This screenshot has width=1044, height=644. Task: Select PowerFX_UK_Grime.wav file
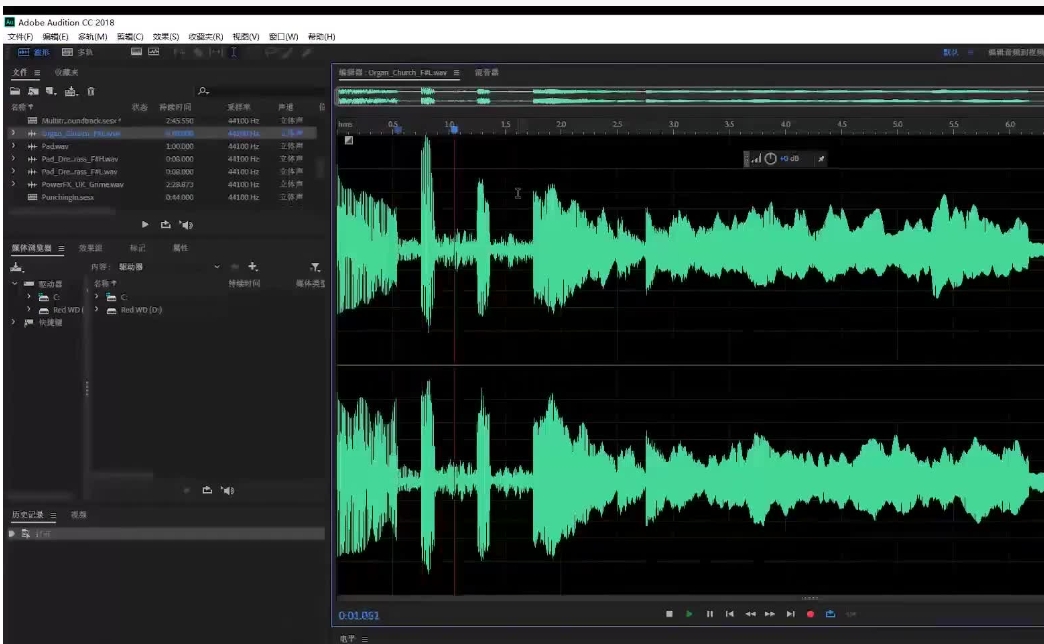point(83,184)
